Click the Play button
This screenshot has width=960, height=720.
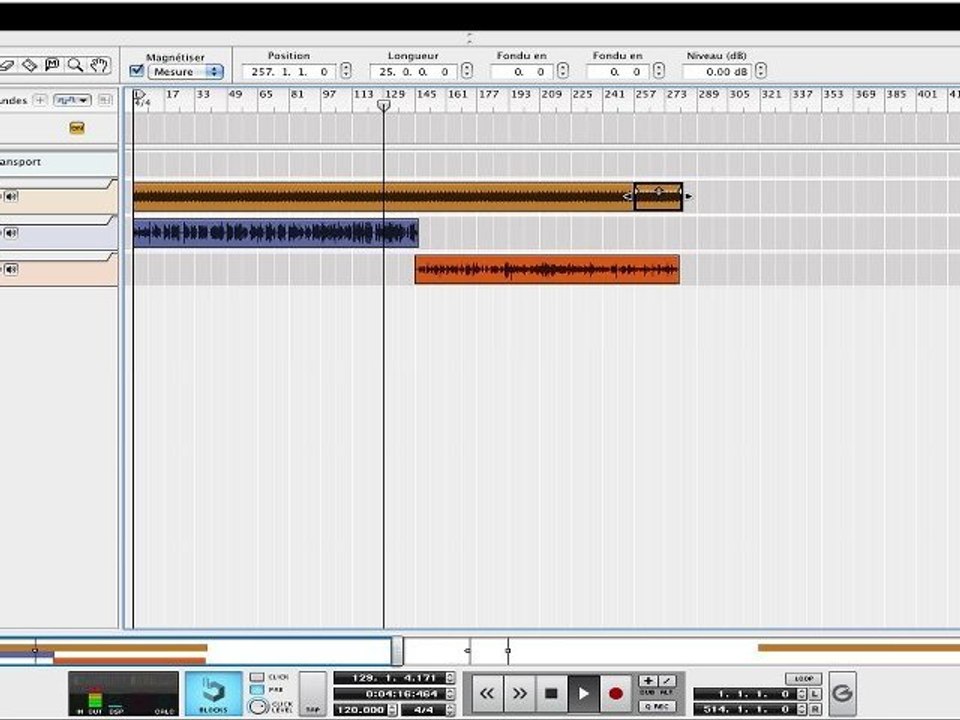click(583, 694)
